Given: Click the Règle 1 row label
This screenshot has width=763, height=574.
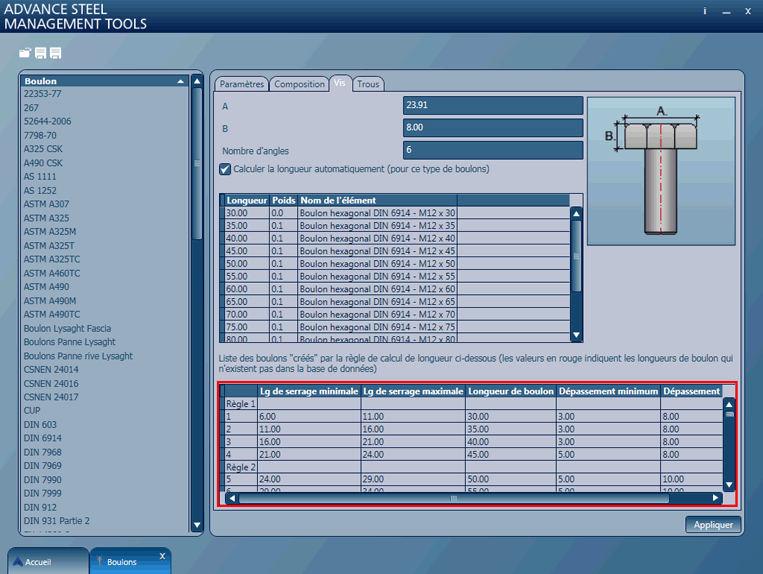Looking at the screenshot, I should [240, 404].
